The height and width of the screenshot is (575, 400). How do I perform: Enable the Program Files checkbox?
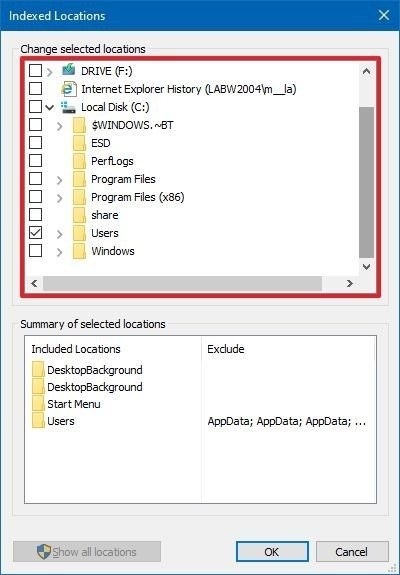point(35,179)
